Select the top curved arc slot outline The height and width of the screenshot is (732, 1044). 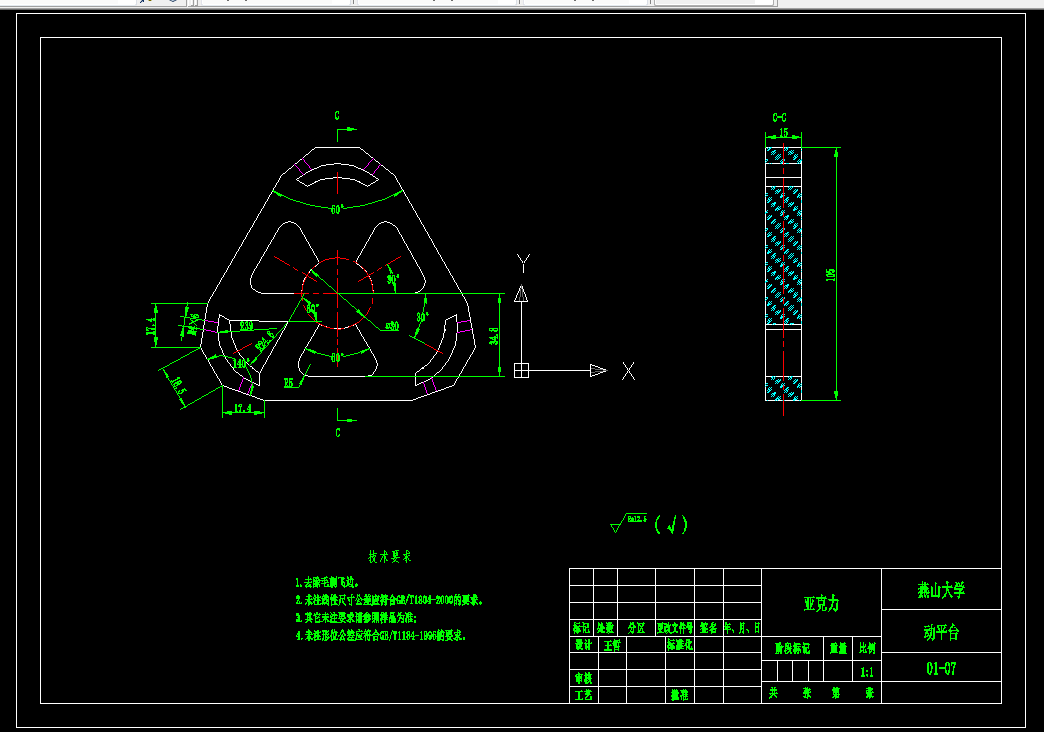338,175
